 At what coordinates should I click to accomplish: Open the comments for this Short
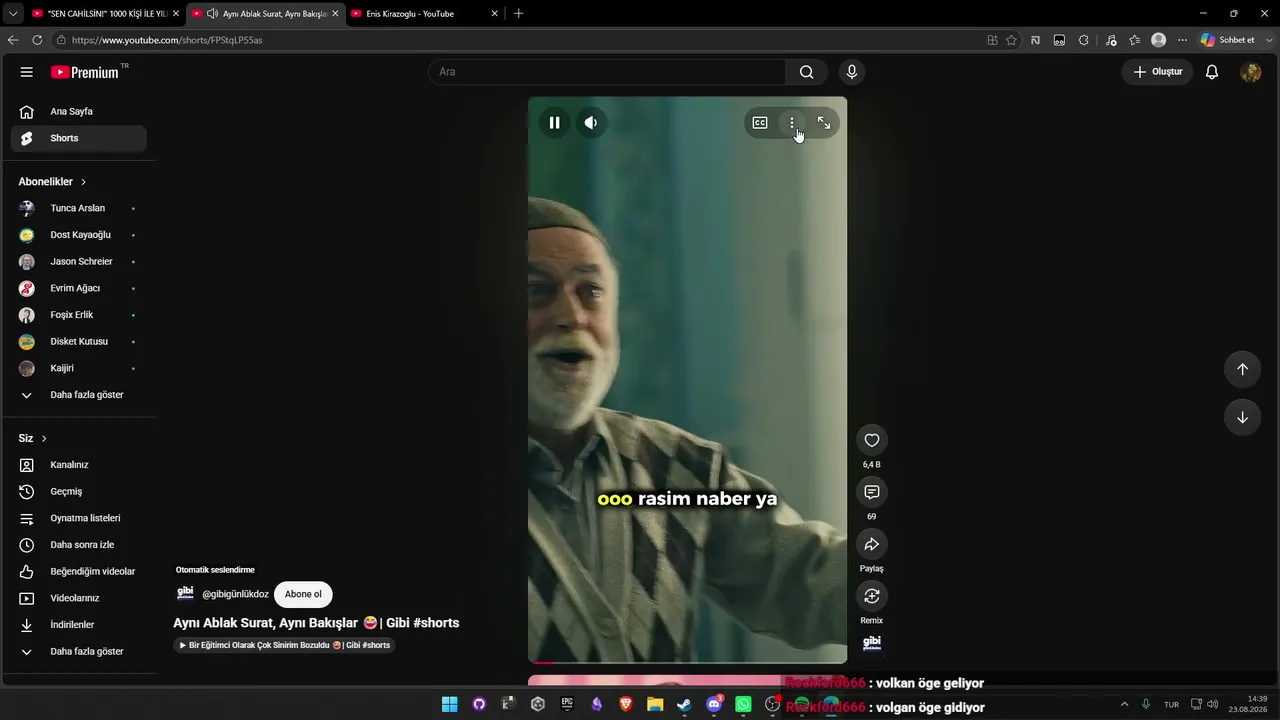872,492
